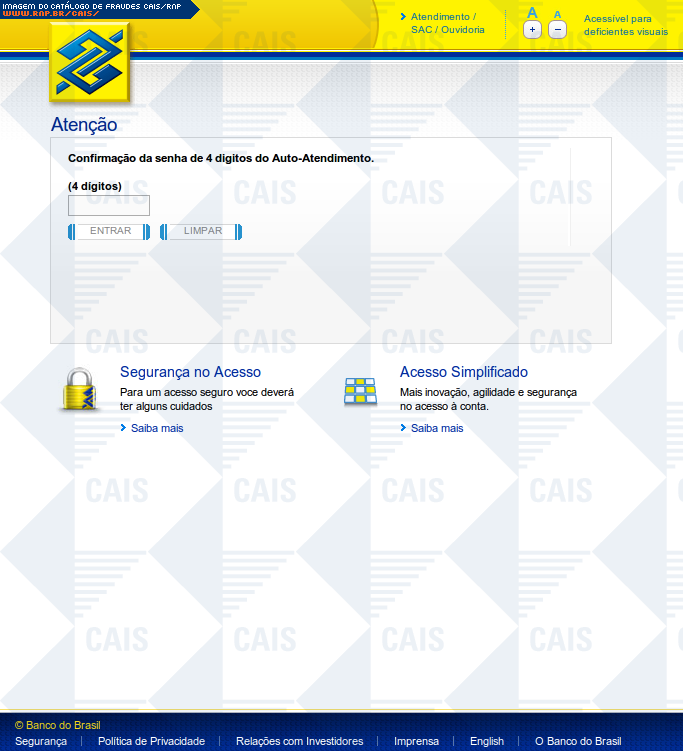Switch site to English in footer

487,741
